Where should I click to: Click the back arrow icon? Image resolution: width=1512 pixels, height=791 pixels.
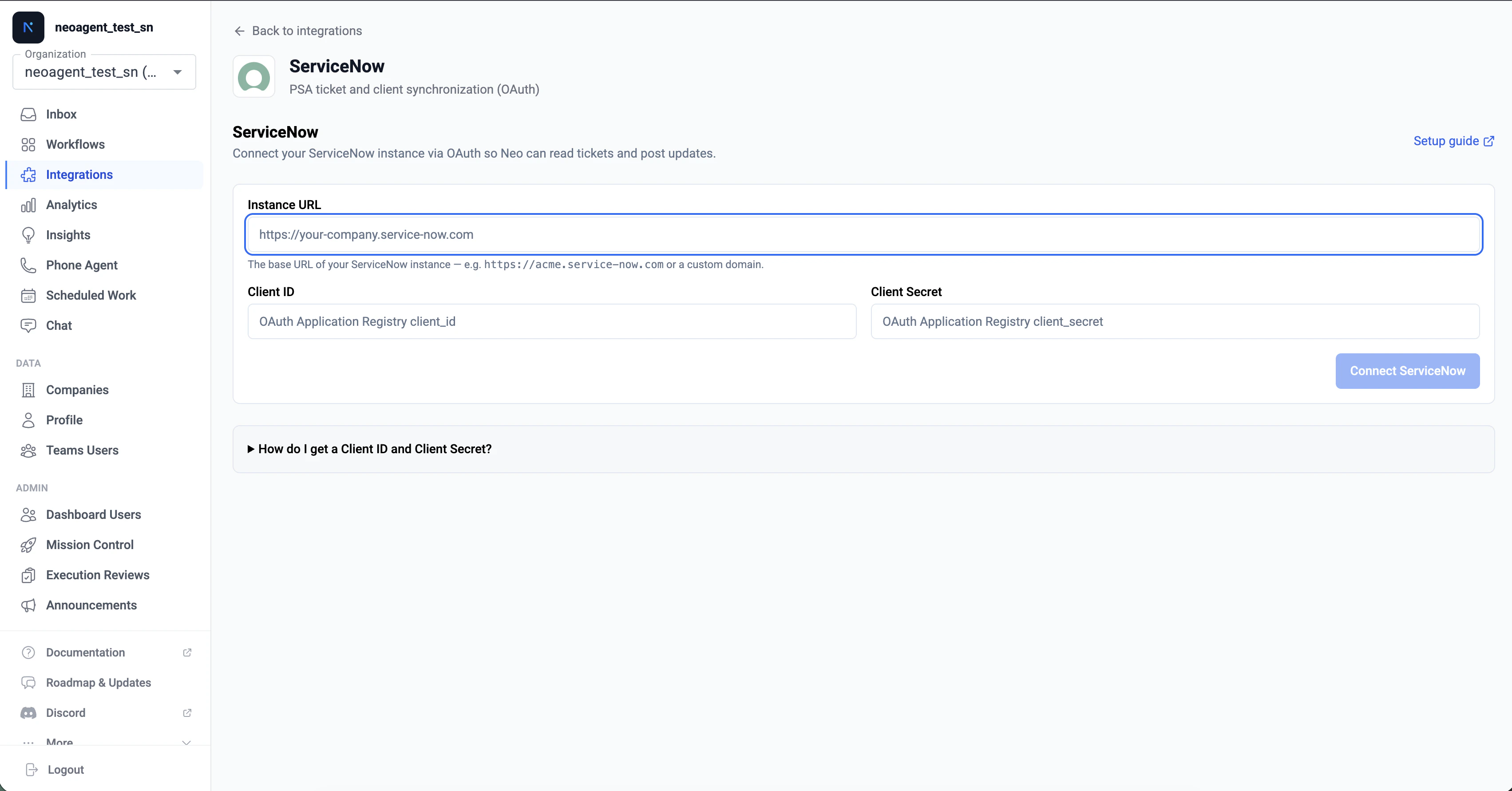[x=239, y=31]
